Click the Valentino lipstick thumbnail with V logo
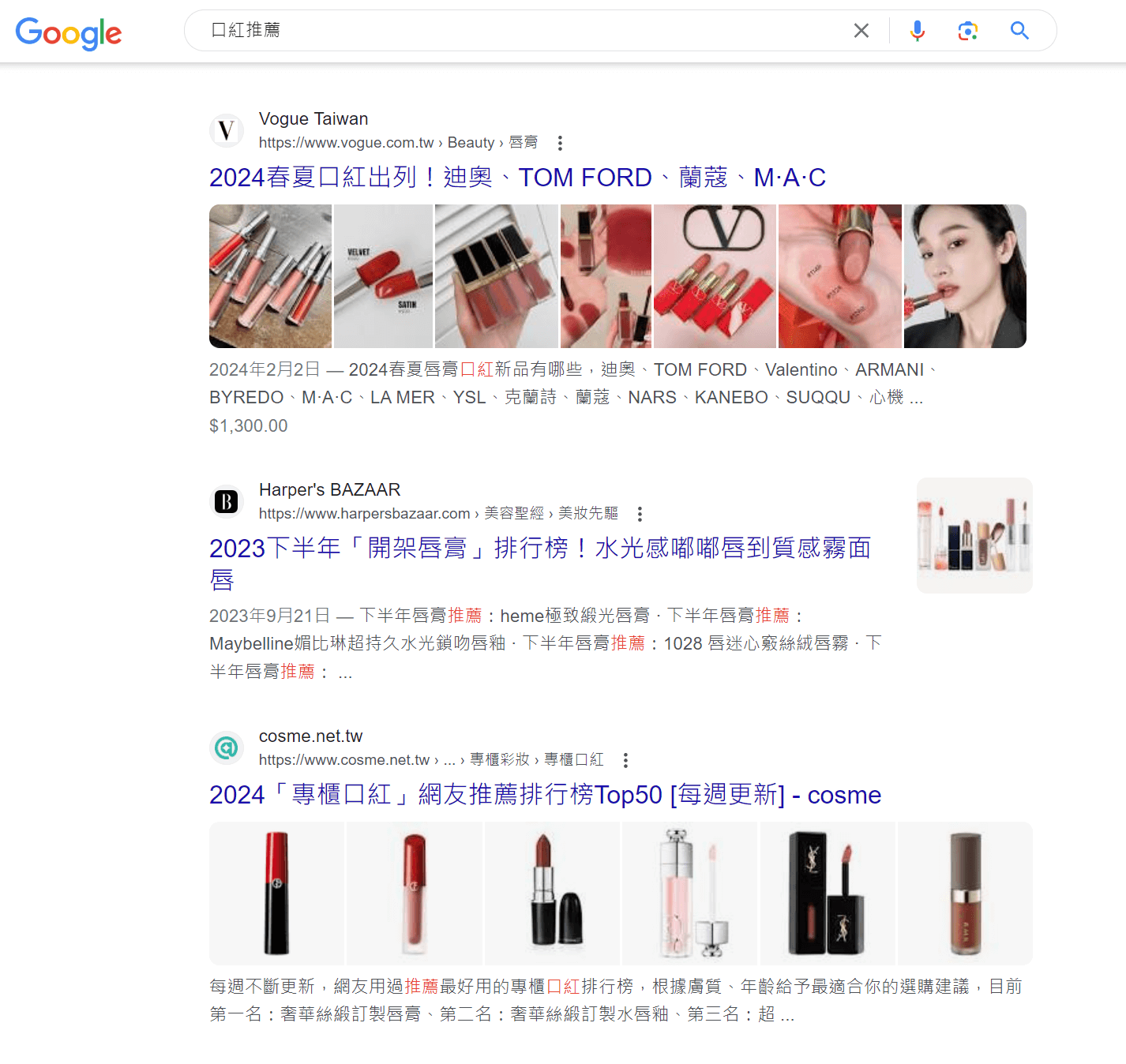The height and width of the screenshot is (1064, 1126). coord(715,276)
